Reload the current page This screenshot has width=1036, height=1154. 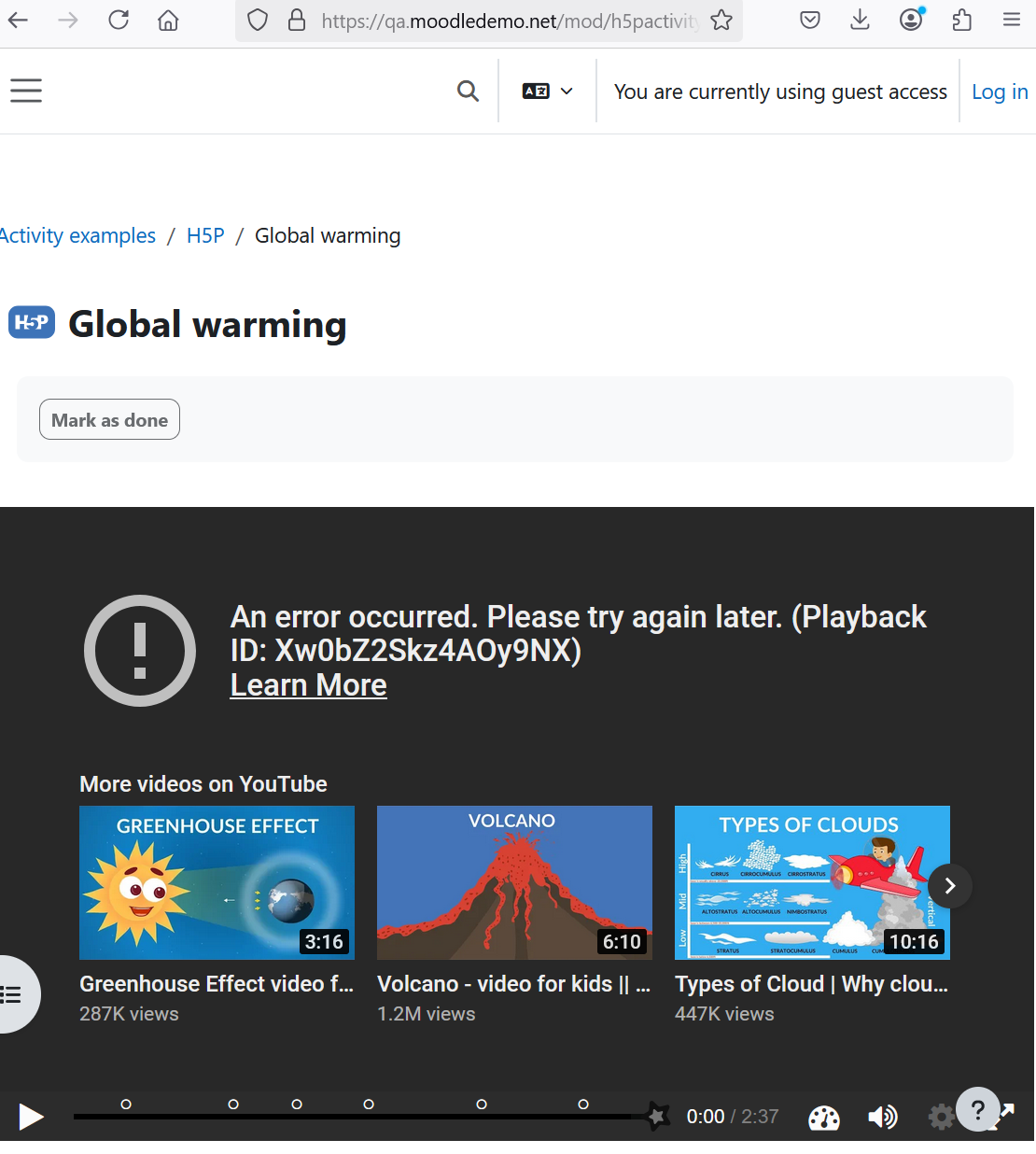click(x=118, y=20)
